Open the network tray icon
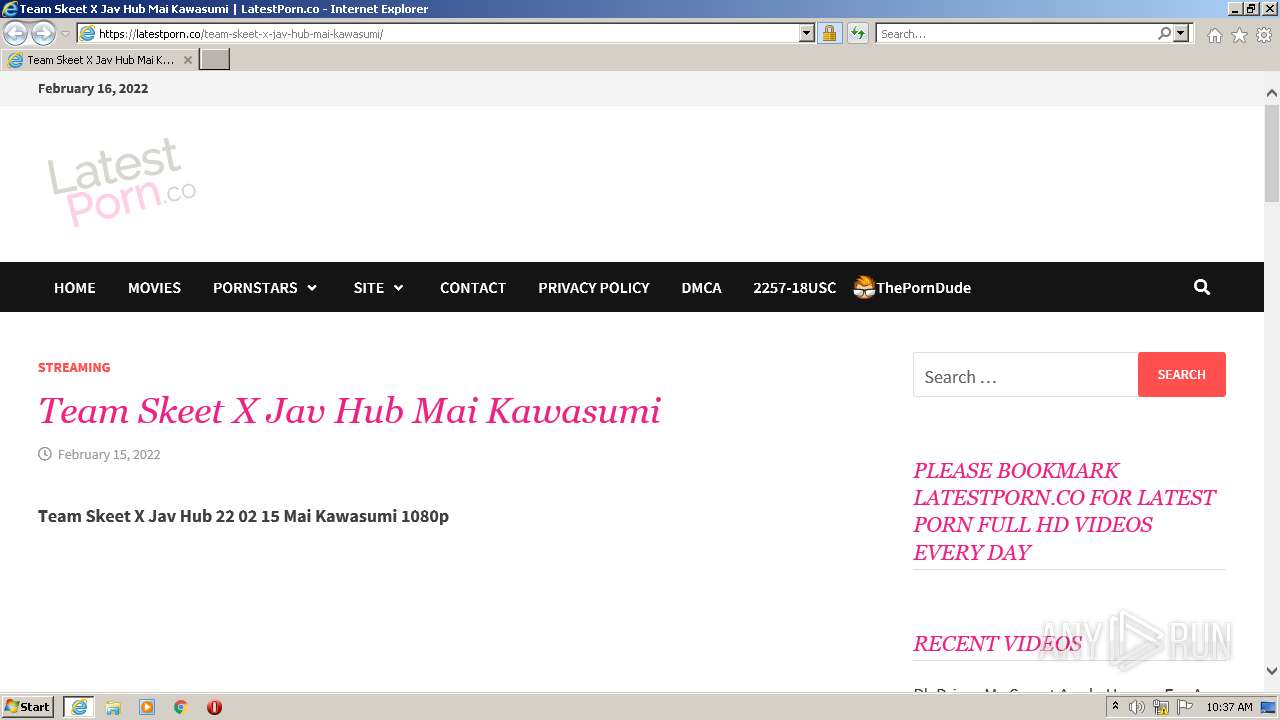1280x720 pixels. click(x=1161, y=707)
